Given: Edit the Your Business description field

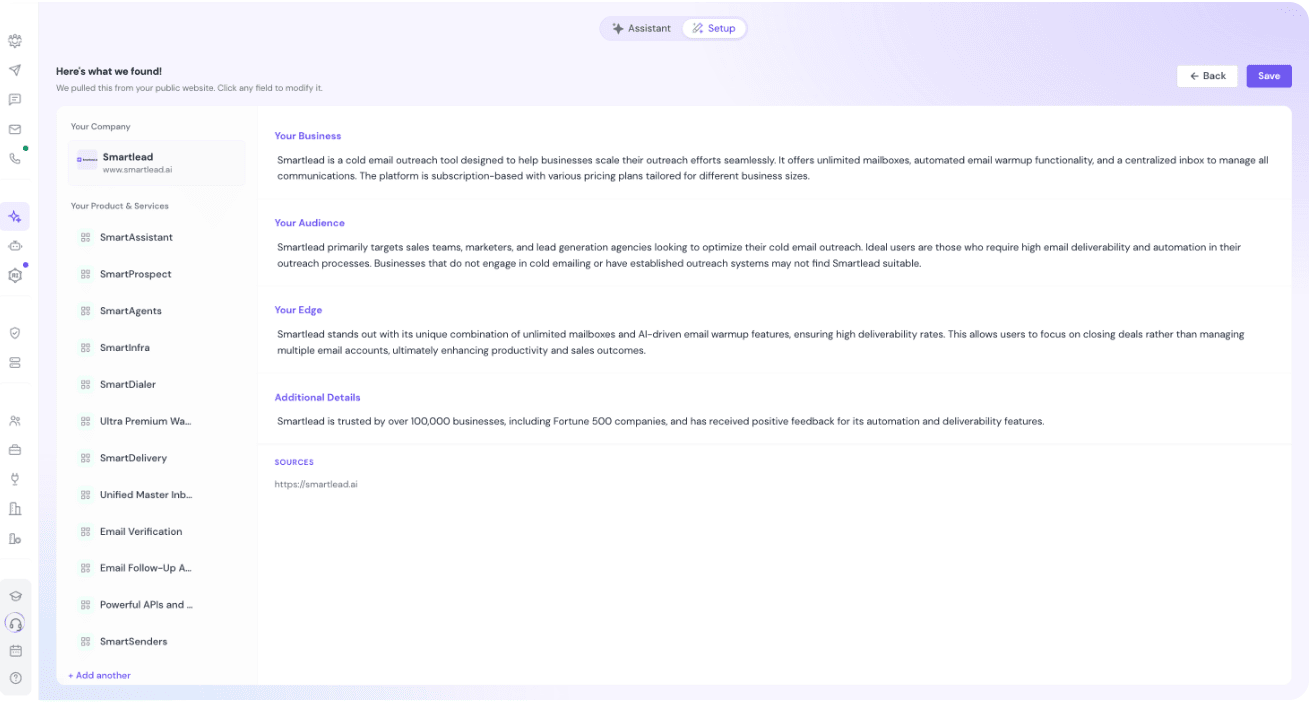Looking at the screenshot, I should coord(774,168).
